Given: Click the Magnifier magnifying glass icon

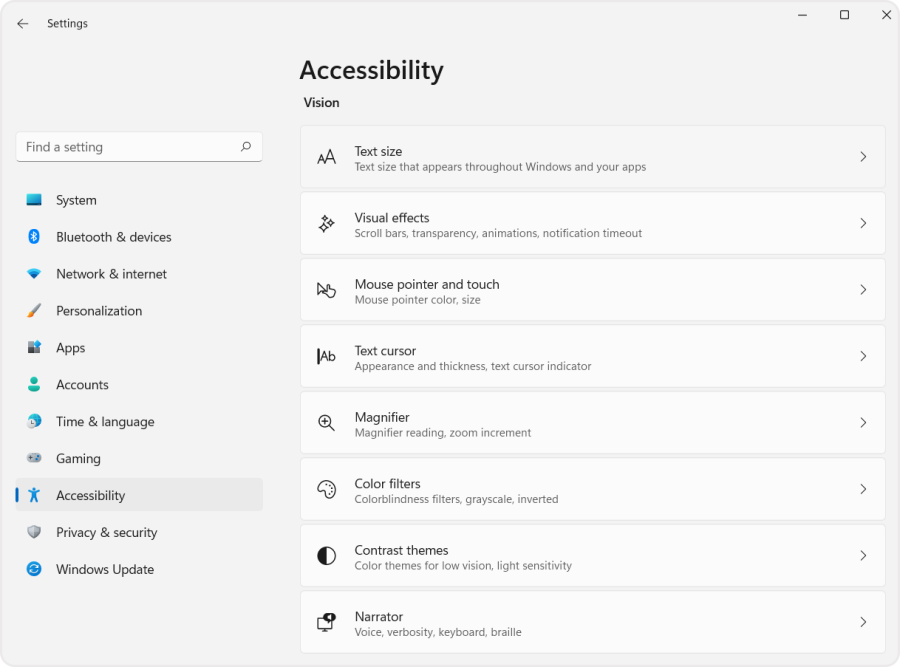Looking at the screenshot, I should click(x=326, y=422).
